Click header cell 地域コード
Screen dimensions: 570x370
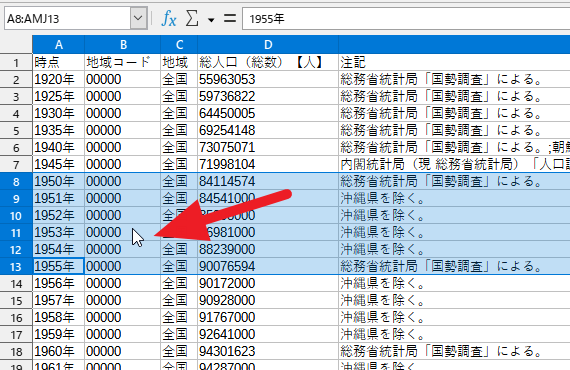tap(123, 63)
